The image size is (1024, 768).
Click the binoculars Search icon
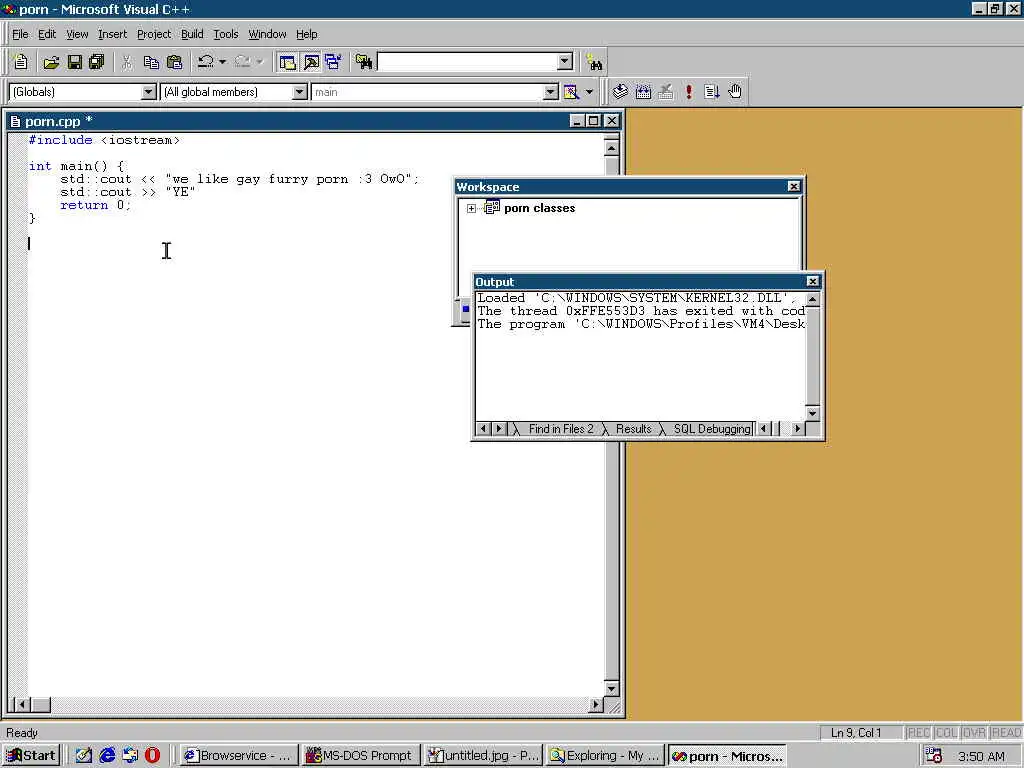click(595, 63)
